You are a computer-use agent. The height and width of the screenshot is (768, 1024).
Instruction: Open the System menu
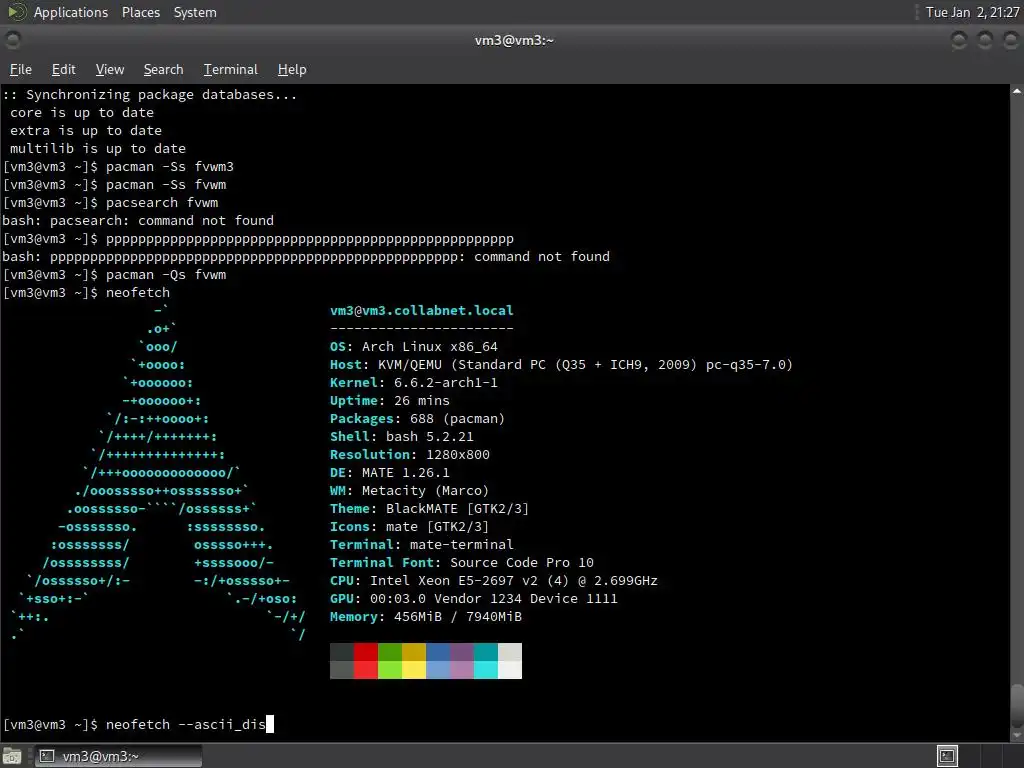(195, 12)
